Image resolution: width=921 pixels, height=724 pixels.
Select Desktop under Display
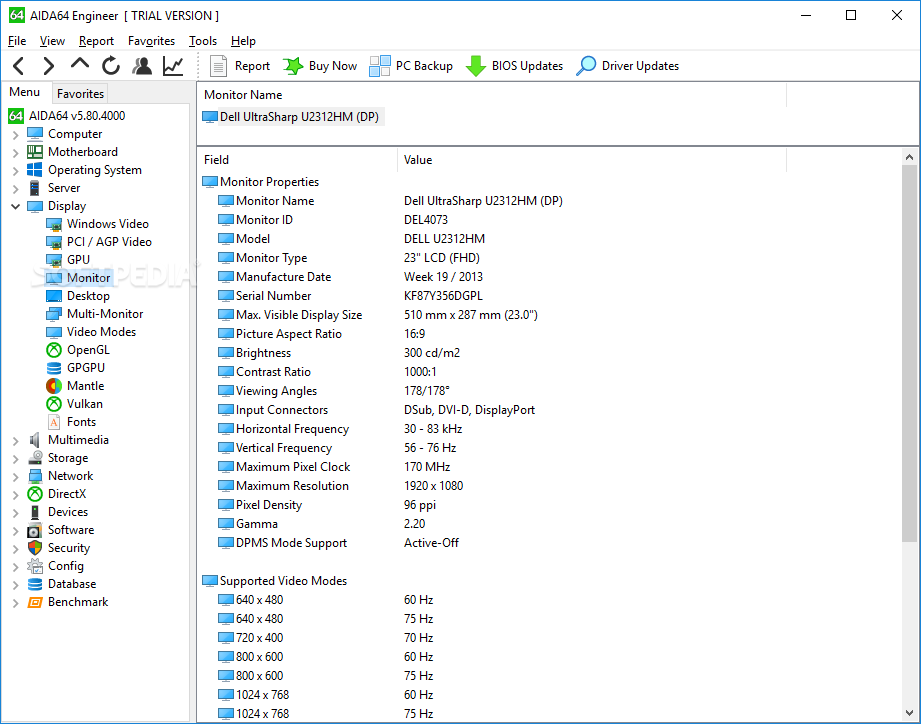[x=78, y=296]
